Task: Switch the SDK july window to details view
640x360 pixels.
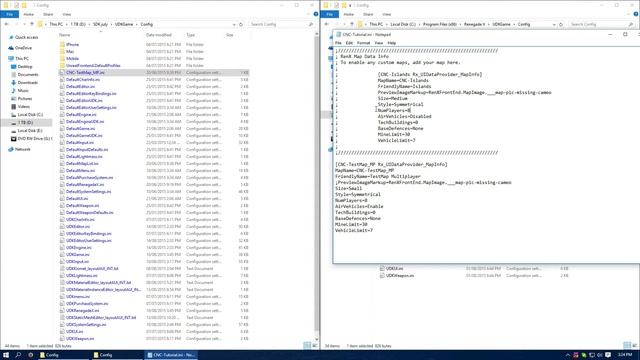Action: pos(307,345)
